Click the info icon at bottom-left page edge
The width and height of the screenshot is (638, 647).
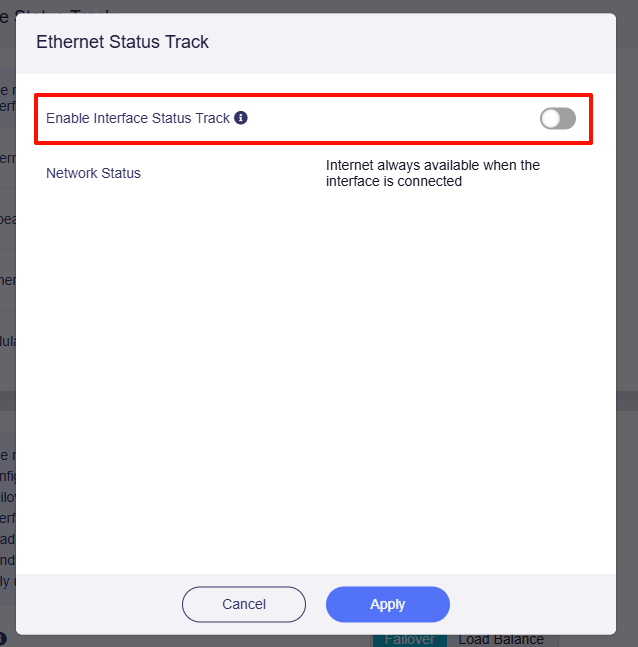[3, 638]
